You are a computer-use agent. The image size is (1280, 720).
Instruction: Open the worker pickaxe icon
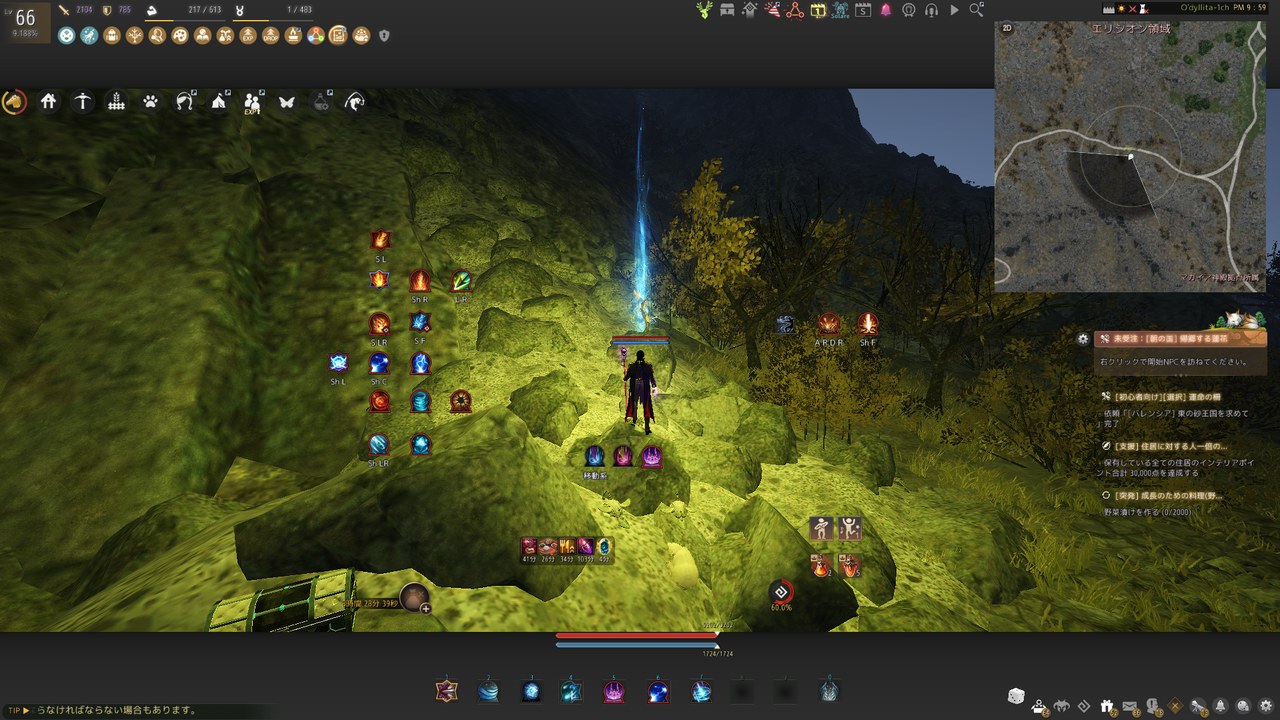point(83,101)
